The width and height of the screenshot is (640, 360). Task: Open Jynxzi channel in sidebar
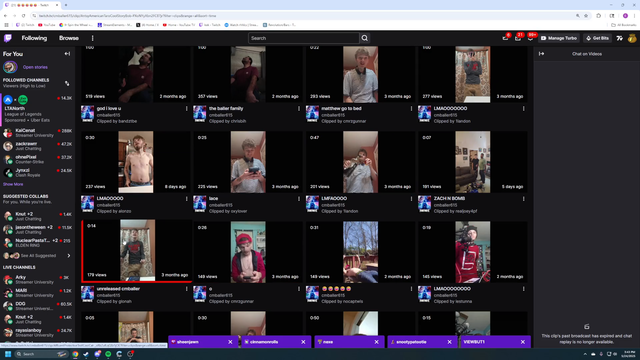coord(38,172)
